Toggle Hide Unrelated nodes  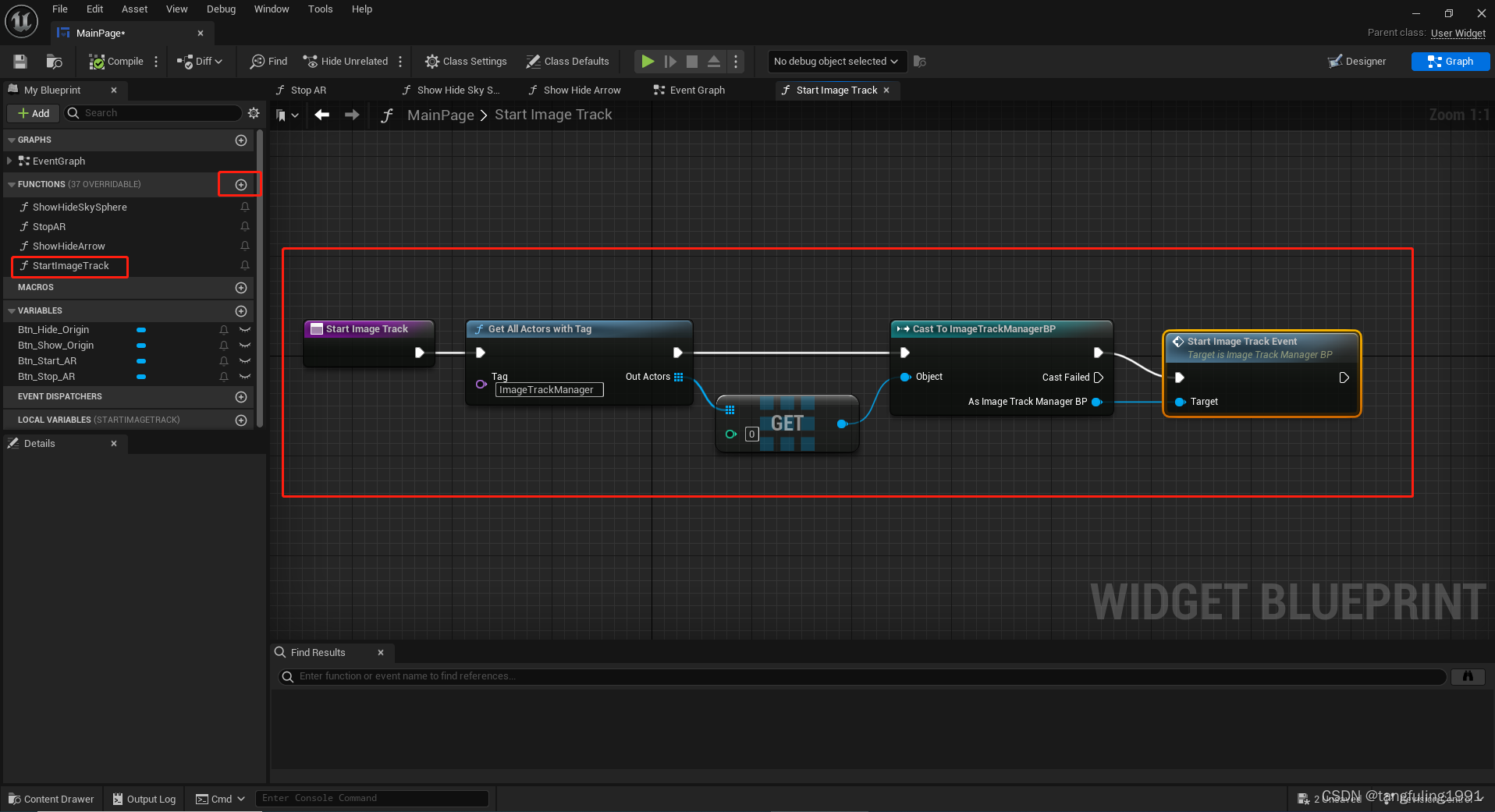point(345,62)
